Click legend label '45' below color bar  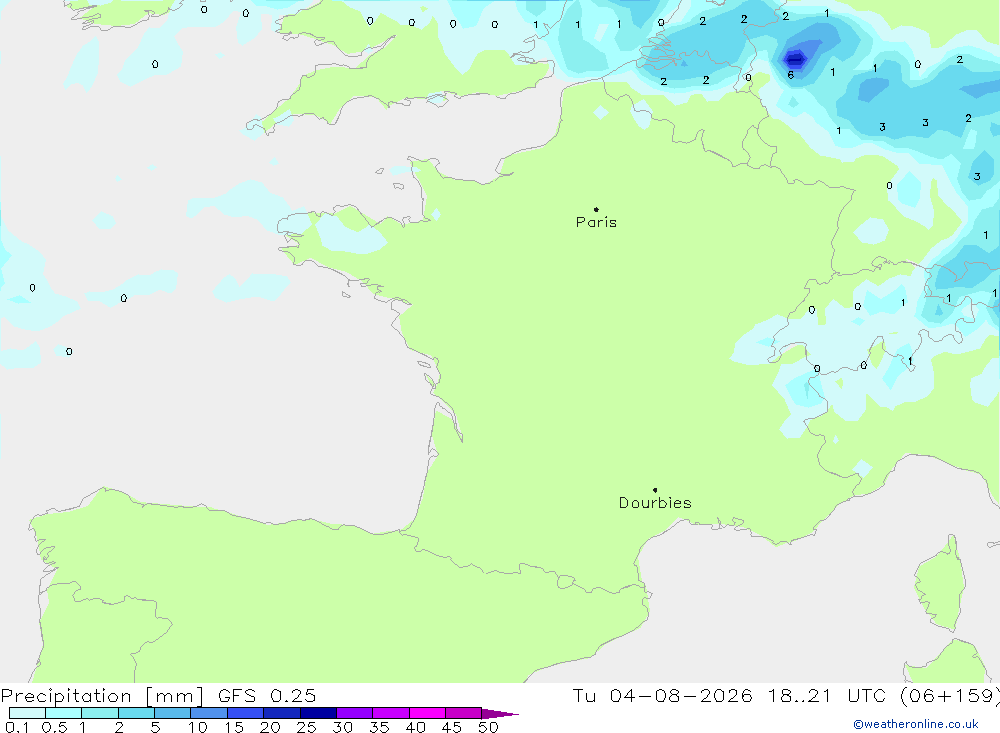pyautogui.click(x=452, y=727)
